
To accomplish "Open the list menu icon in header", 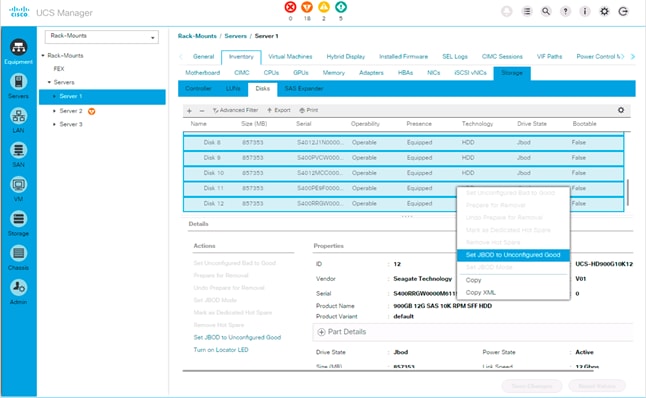I will pyautogui.click(x=527, y=12).
